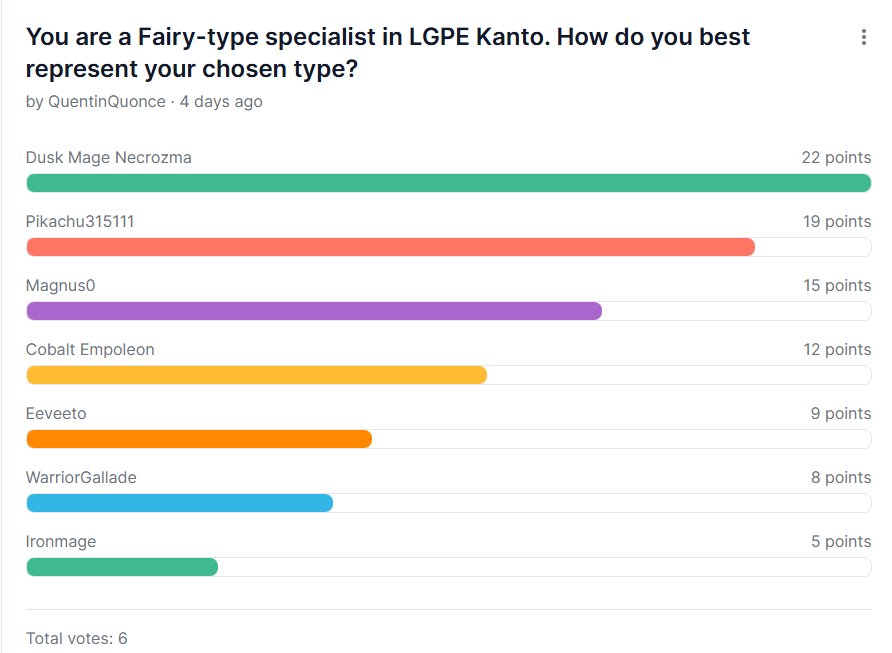Click the Pikachu315111 red result bar
Viewport: 892px width, 653px height.
click(x=391, y=247)
